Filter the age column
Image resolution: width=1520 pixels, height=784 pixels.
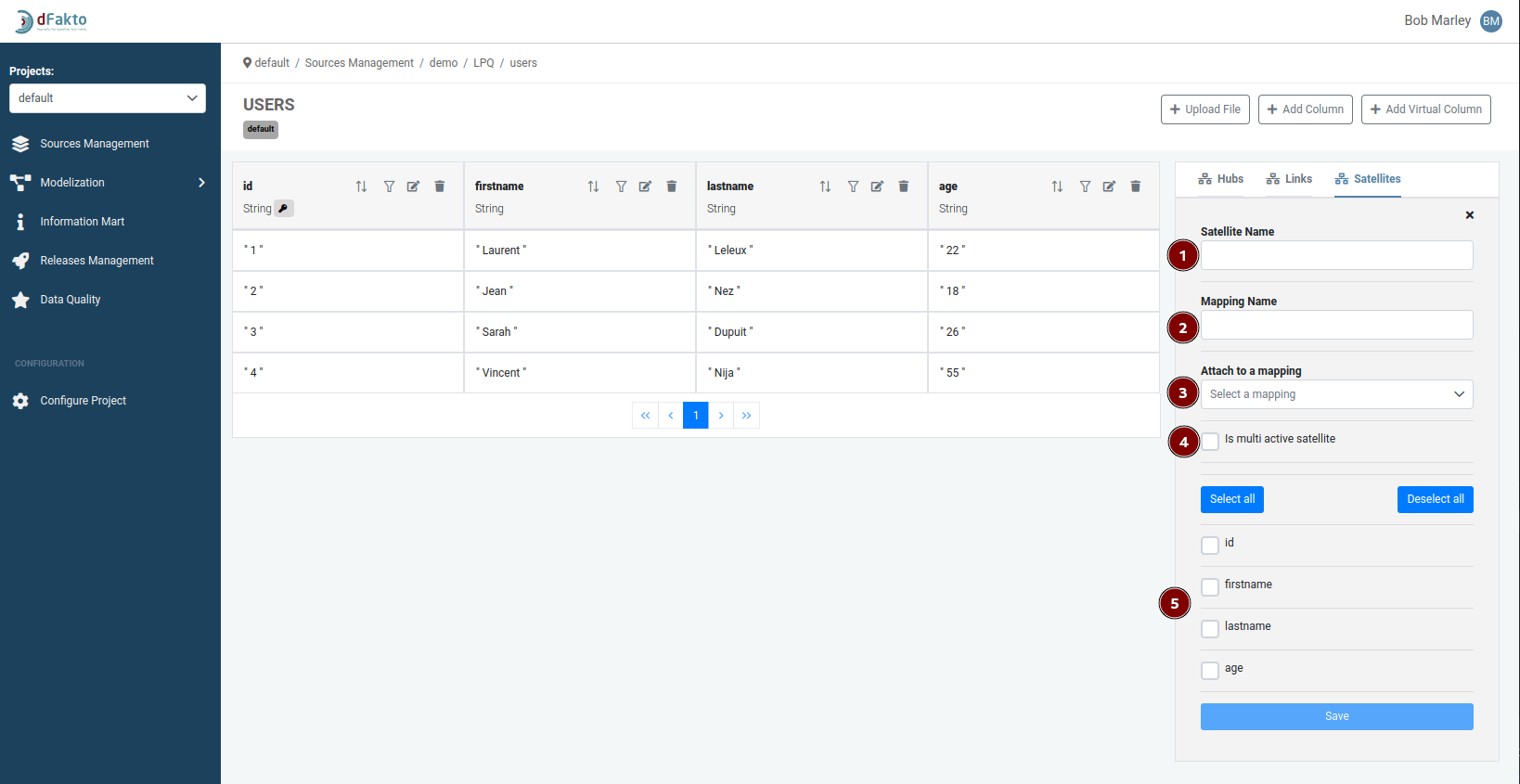click(x=1085, y=186)
